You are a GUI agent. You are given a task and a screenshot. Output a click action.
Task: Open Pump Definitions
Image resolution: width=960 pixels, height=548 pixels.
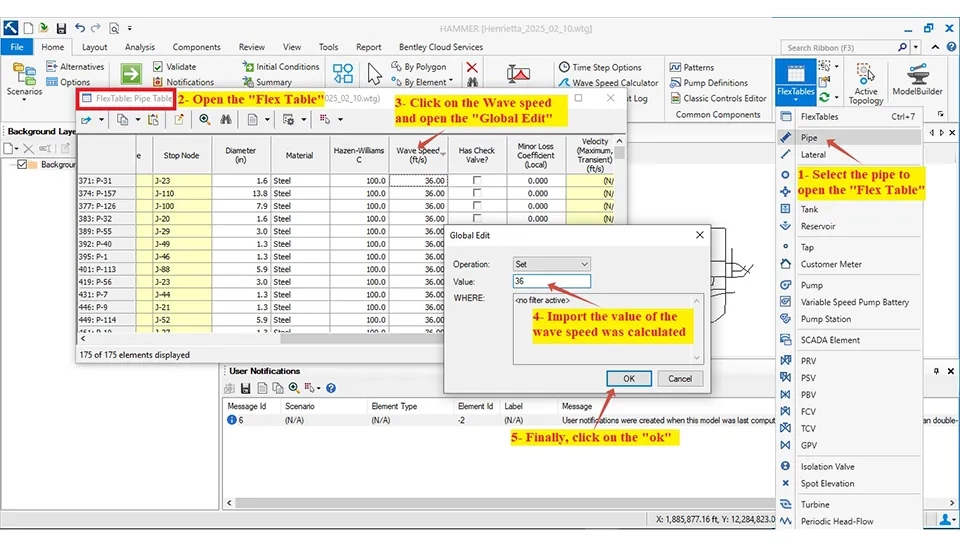click(714, 83)
